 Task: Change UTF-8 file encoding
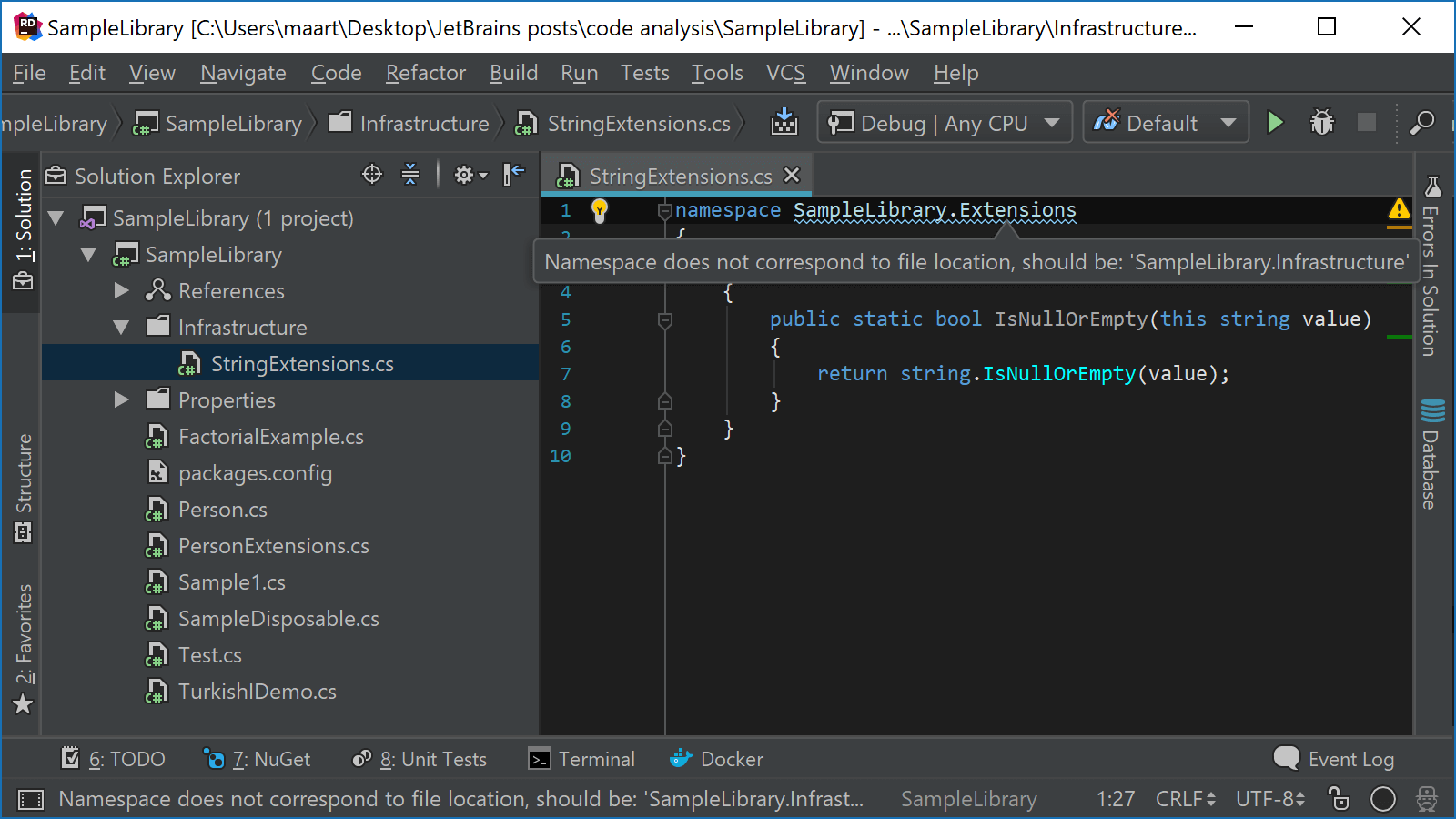click(1270, 799)
